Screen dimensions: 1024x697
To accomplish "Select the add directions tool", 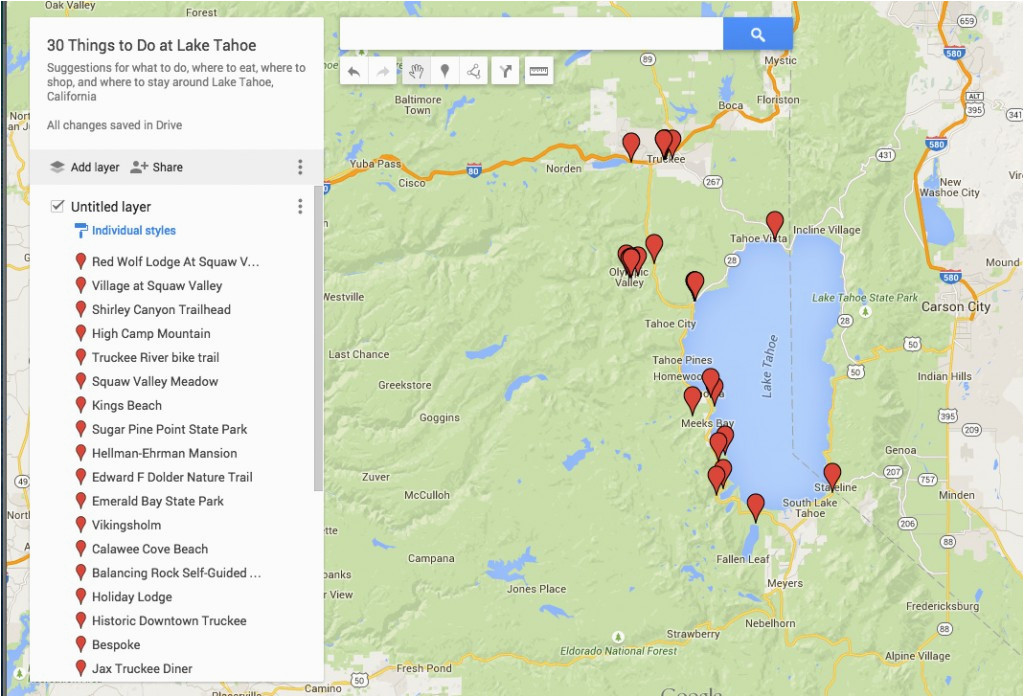I will [x=505, y=71].
